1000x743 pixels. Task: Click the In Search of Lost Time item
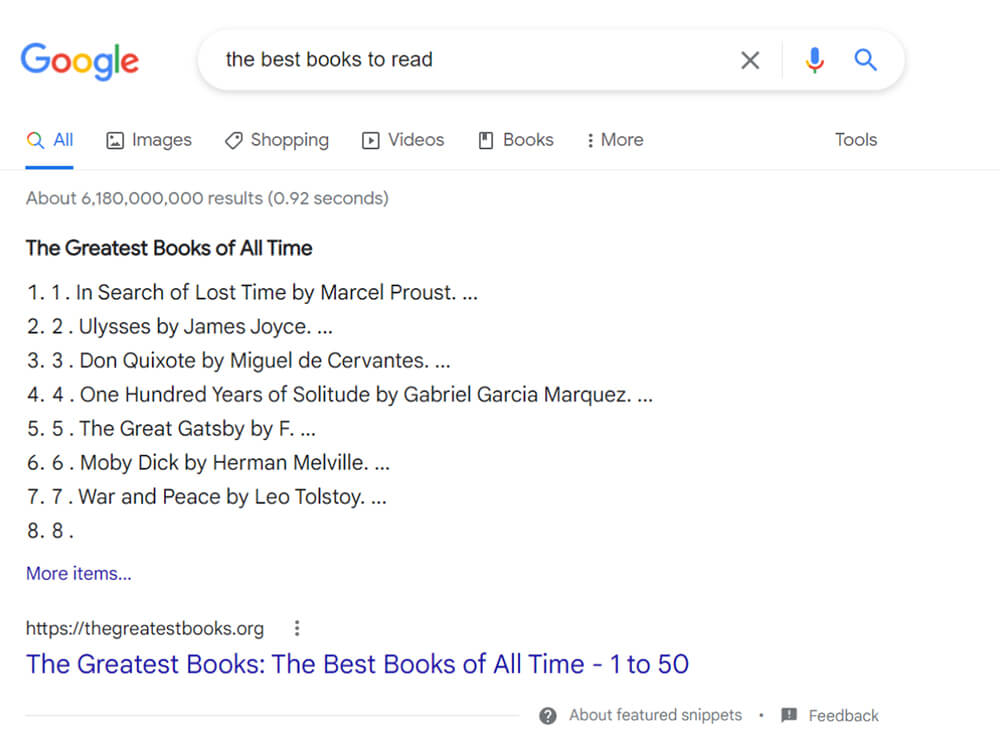click(253, 292)
